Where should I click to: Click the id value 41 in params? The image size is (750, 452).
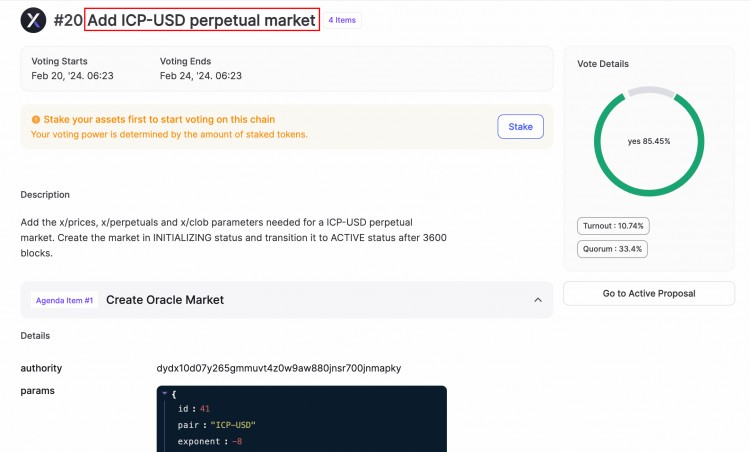(205, 408)
